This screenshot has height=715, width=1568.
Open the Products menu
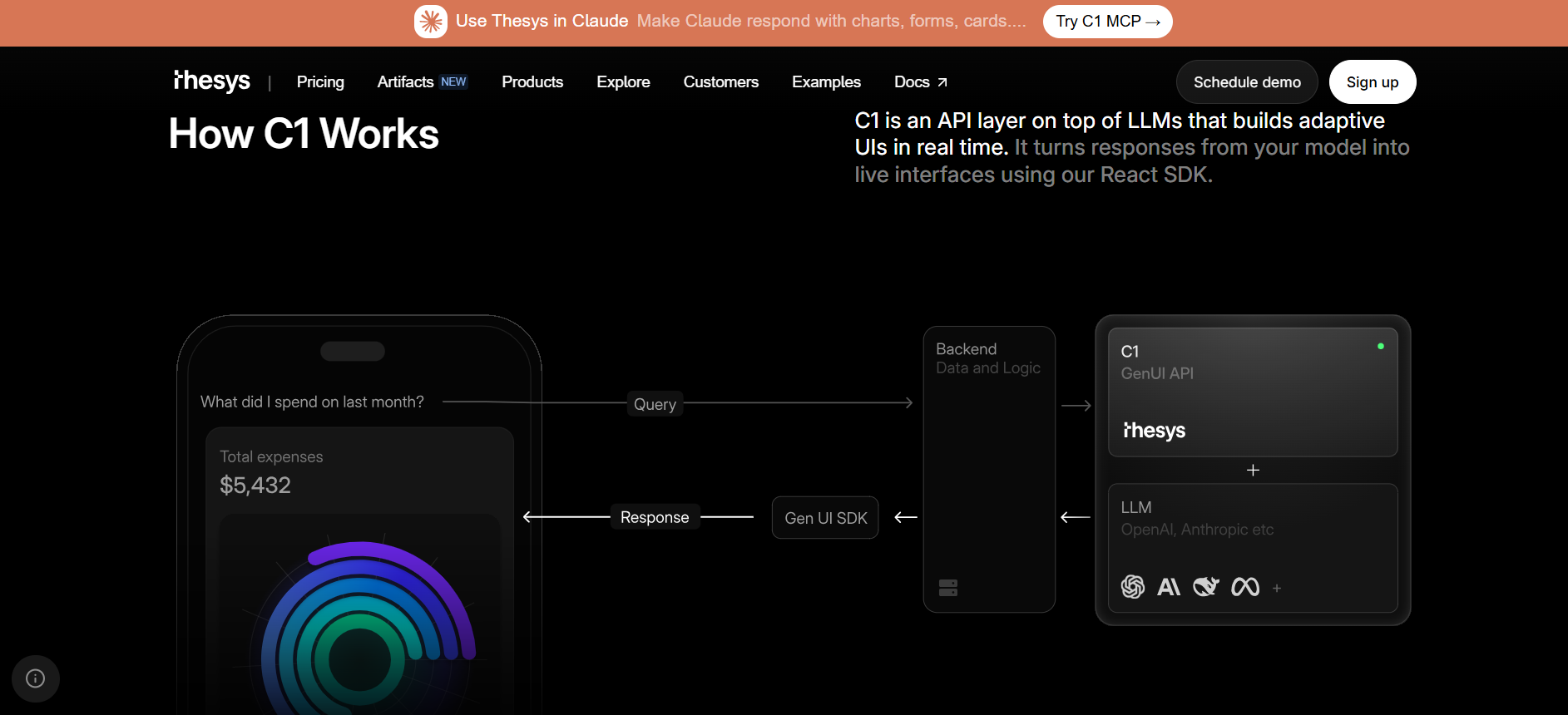(532, 81)
